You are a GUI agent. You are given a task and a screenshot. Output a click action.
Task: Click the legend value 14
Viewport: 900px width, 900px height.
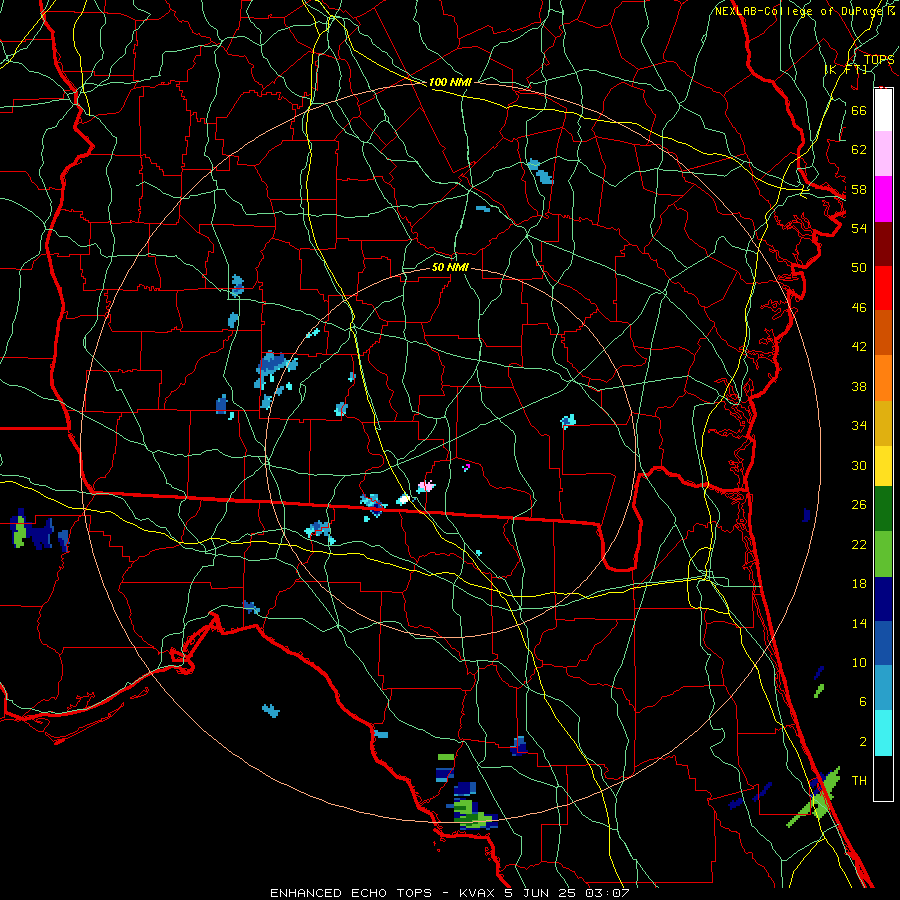coord(859,623)
